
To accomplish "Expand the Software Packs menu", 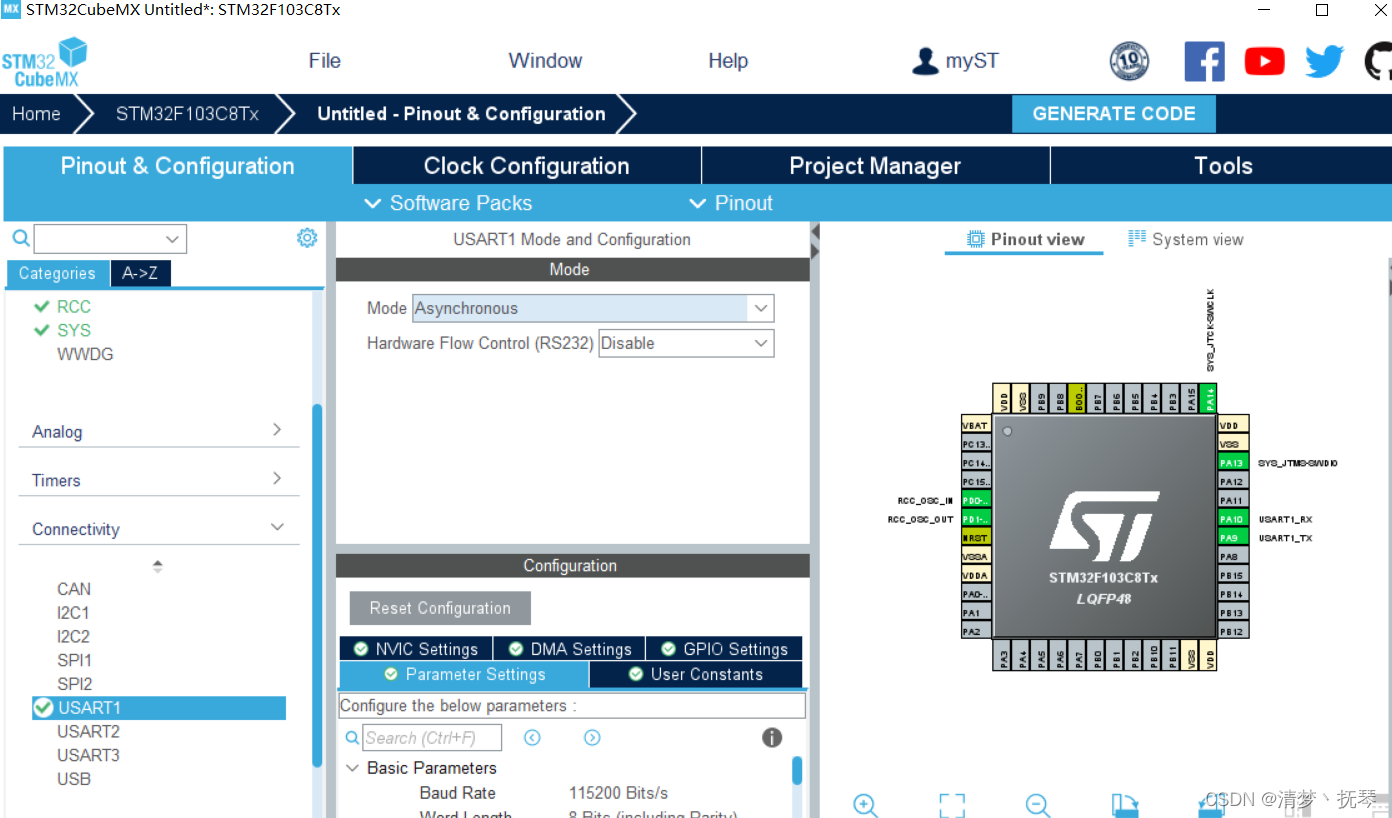I will tap(449, 203).
